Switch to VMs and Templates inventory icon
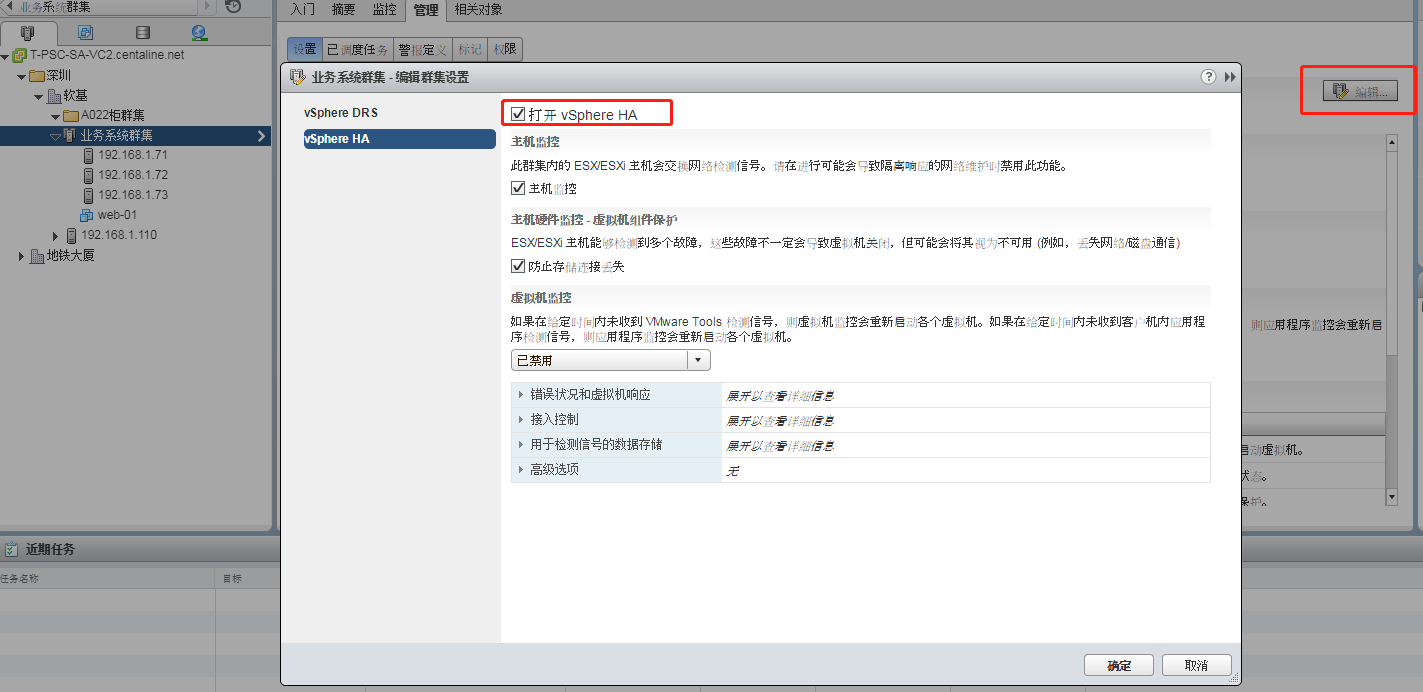 pyautogui.click(x=85, y=33)
